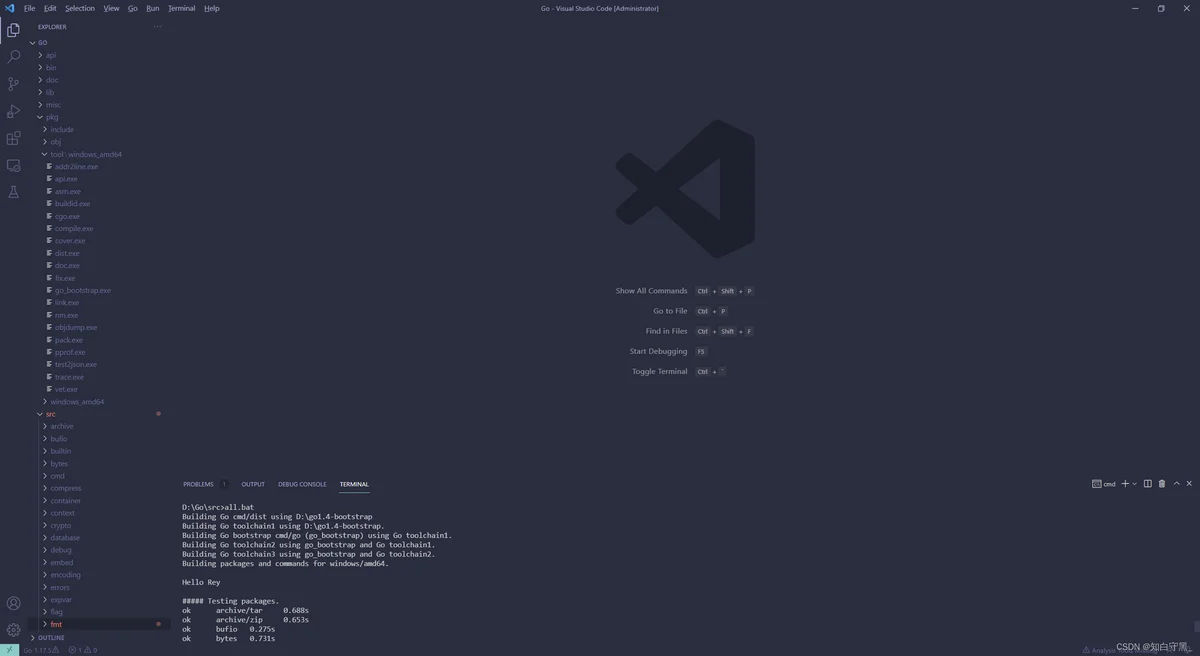Image resolution: width=1200 pixels, height=656 pixels.
Task: Click the errors and warnings status indicator
Action: (83, 650)
